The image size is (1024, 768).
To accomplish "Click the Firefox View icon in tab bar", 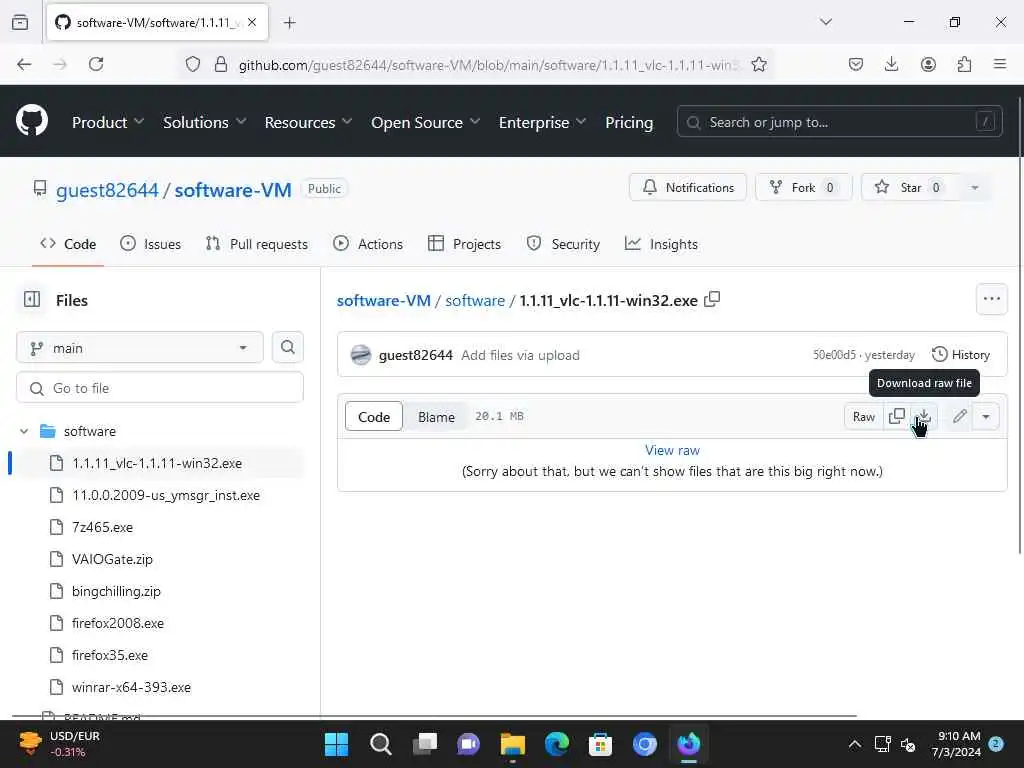I will pos(20,22).
